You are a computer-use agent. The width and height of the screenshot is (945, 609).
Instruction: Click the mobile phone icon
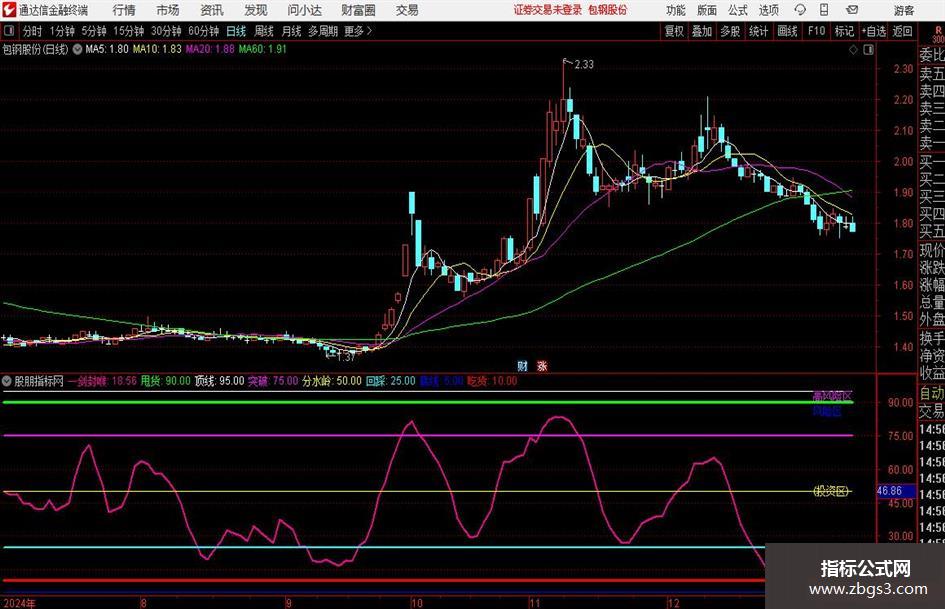(824, 10)
